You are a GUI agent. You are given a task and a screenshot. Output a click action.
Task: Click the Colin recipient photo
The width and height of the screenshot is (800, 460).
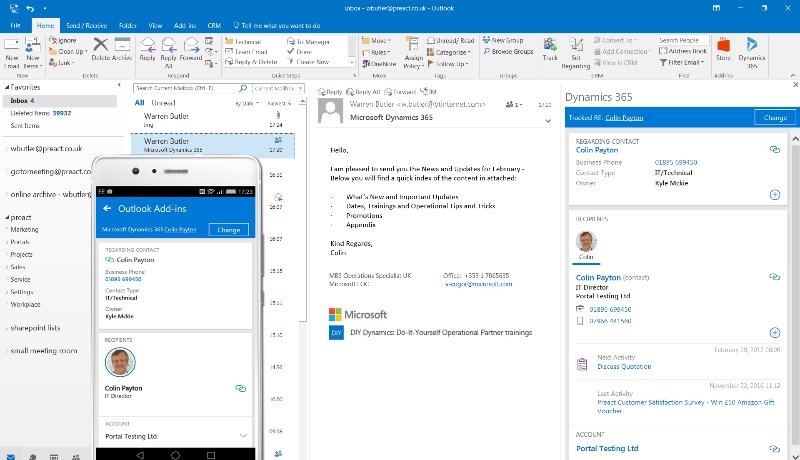coord(586,241)
